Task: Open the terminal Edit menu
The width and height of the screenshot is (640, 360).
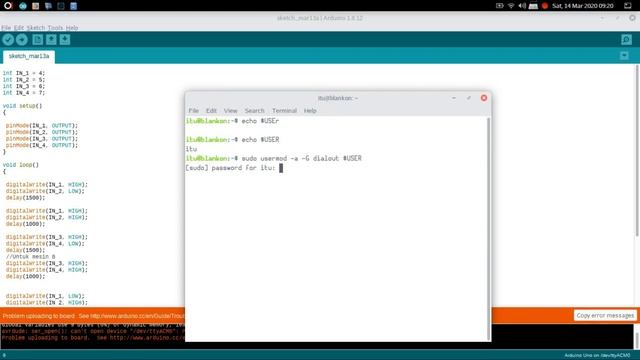Action: [x=211, y=111]
